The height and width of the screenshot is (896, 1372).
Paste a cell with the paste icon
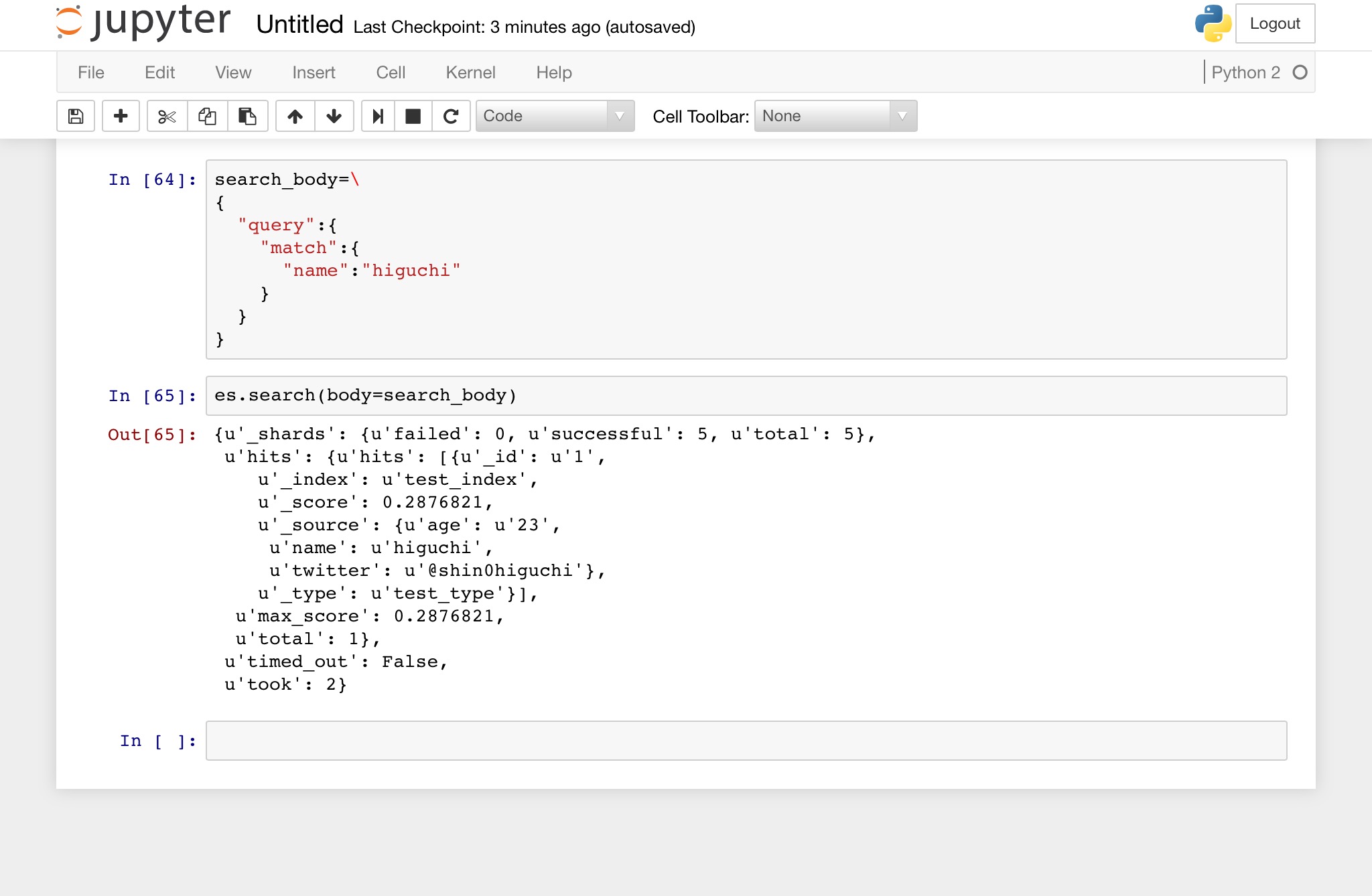[x=248, y=116]
